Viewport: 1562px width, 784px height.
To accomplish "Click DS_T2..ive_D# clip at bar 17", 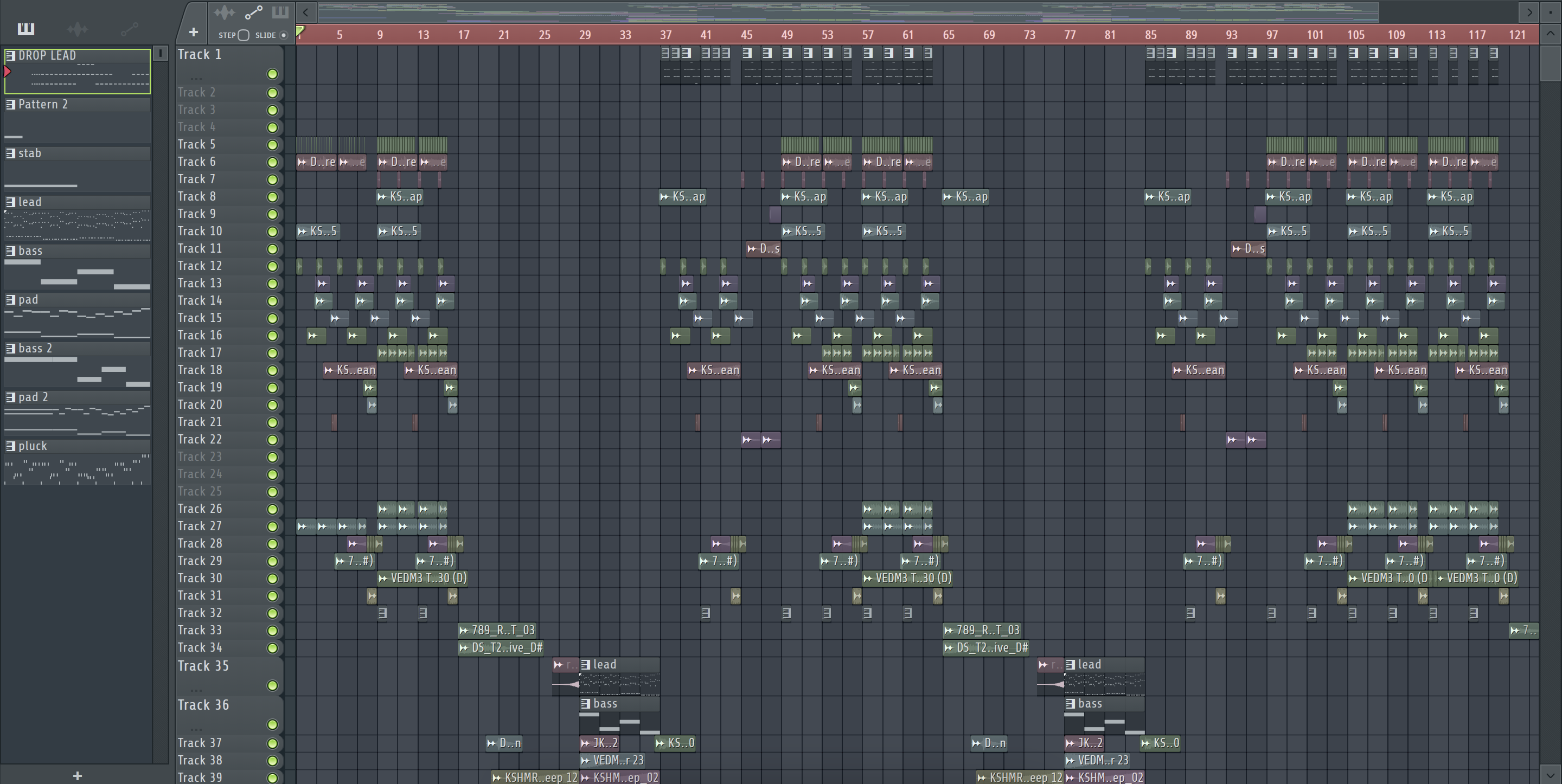I will click(500, 647).
